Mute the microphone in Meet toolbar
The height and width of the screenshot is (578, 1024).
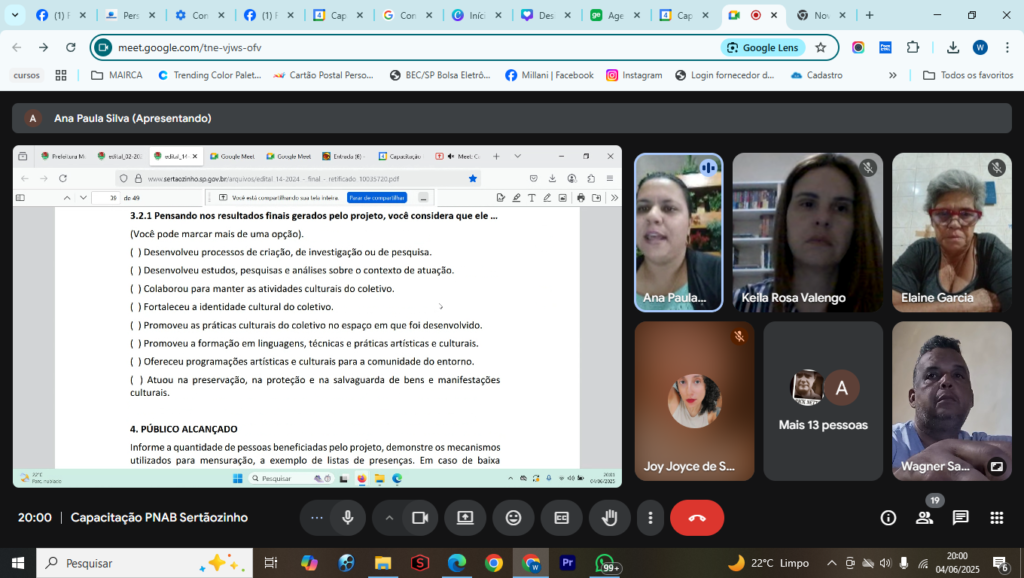(x=348, y=517)
